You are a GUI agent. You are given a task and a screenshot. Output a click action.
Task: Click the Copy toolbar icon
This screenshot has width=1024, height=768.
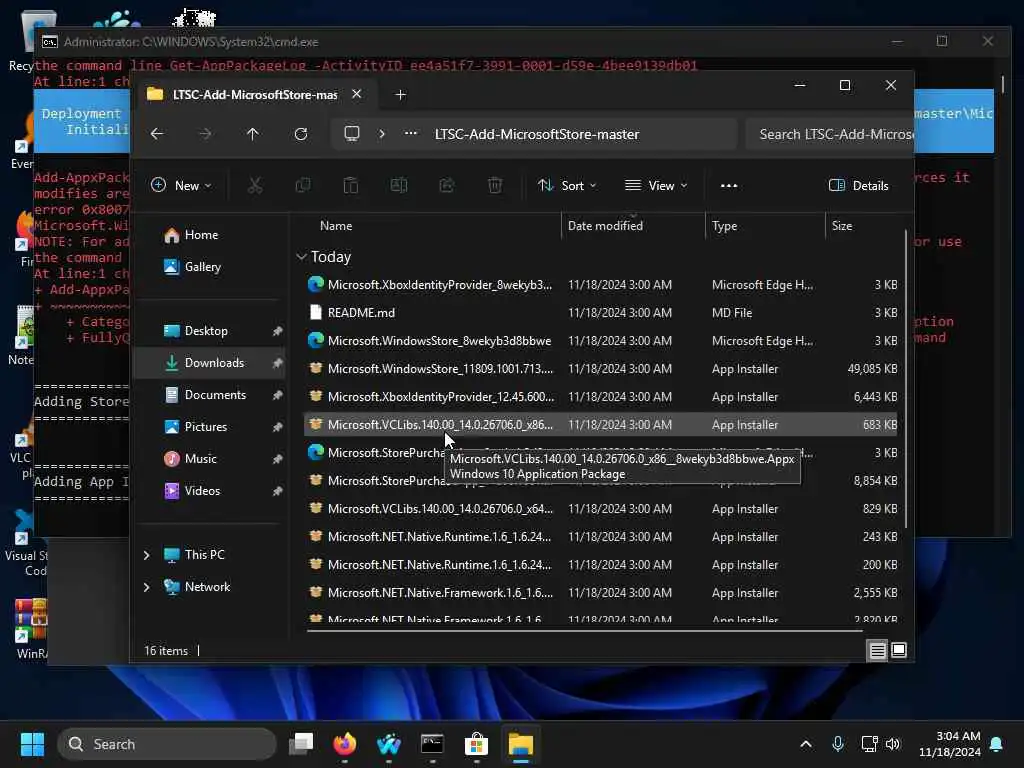[302, 185]
